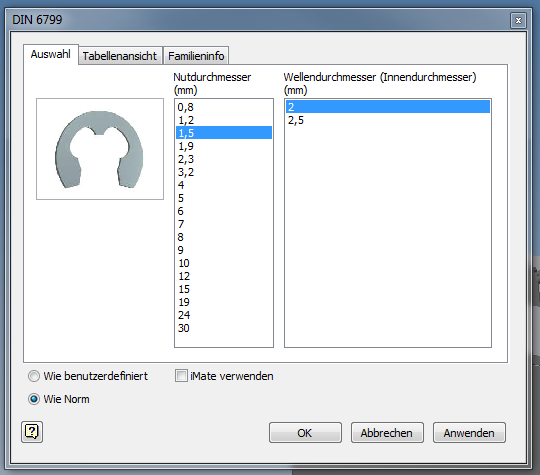Select Nutdurchmesser 1,9 entry
The height and width of the screenshot is (475, 540).
[x=224, y=146]
